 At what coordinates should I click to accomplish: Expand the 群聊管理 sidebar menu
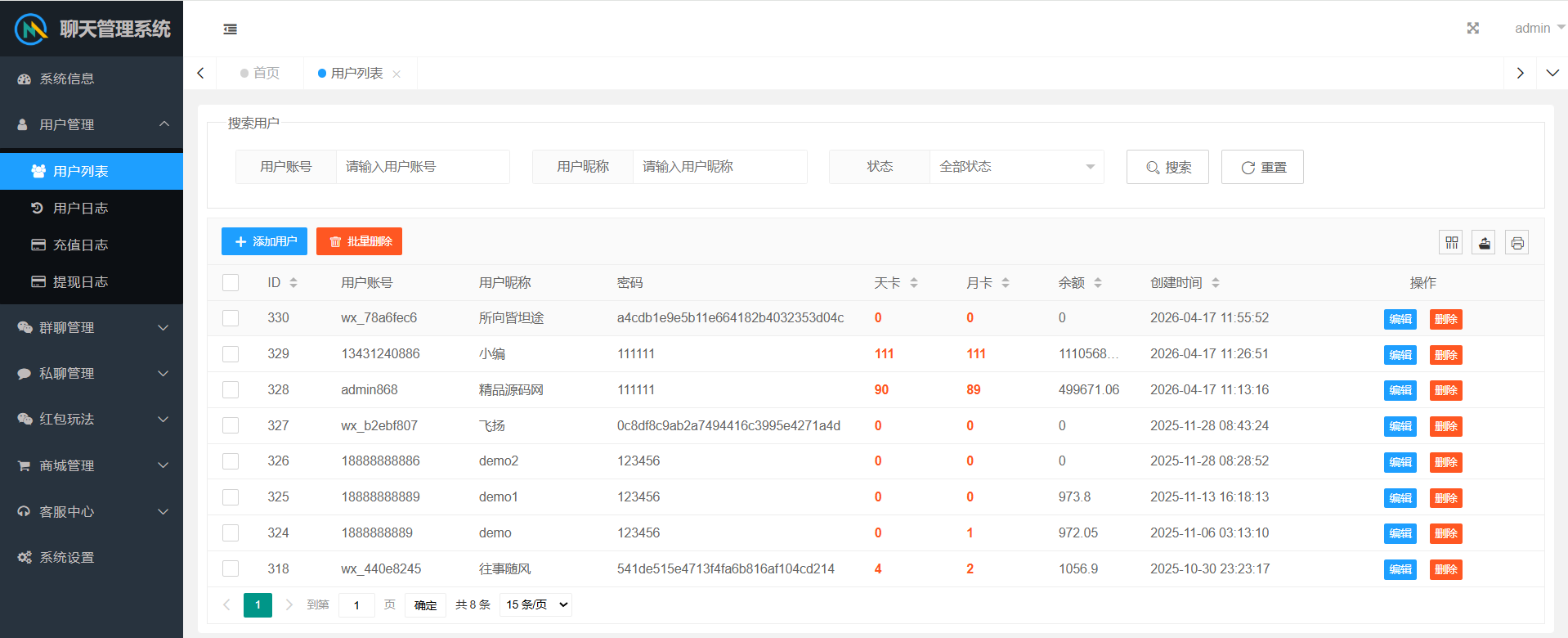[x=92, y=327]
